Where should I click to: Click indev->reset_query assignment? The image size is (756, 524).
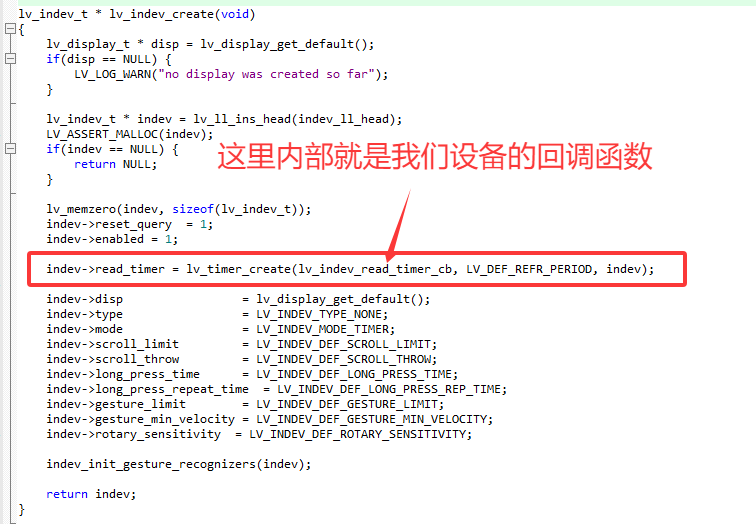[x=130, y=224]
